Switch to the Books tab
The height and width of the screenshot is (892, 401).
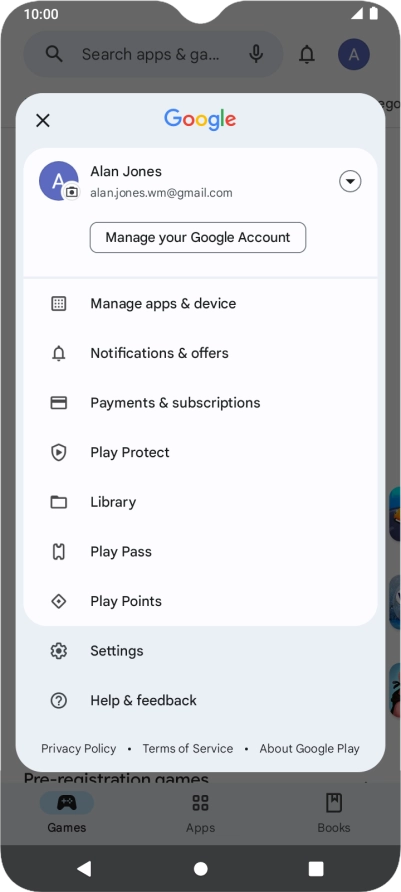334,813
